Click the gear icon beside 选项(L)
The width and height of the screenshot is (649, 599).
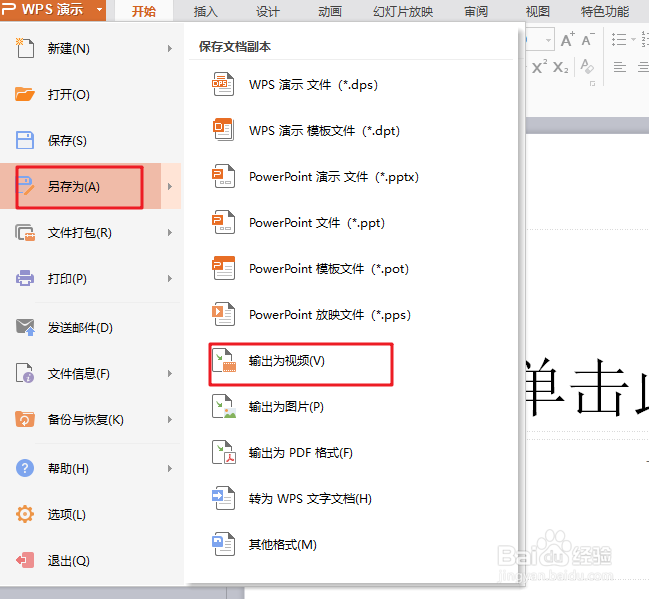(25, 514)
